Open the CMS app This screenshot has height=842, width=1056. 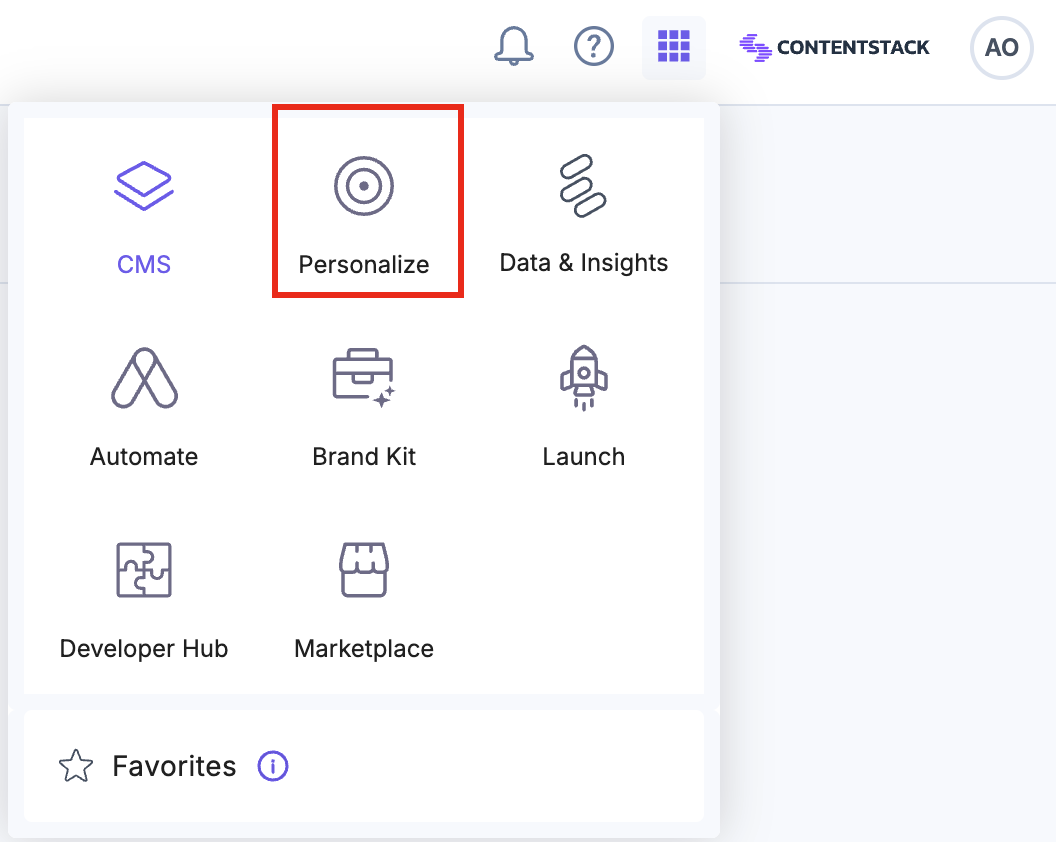[144, 218]
